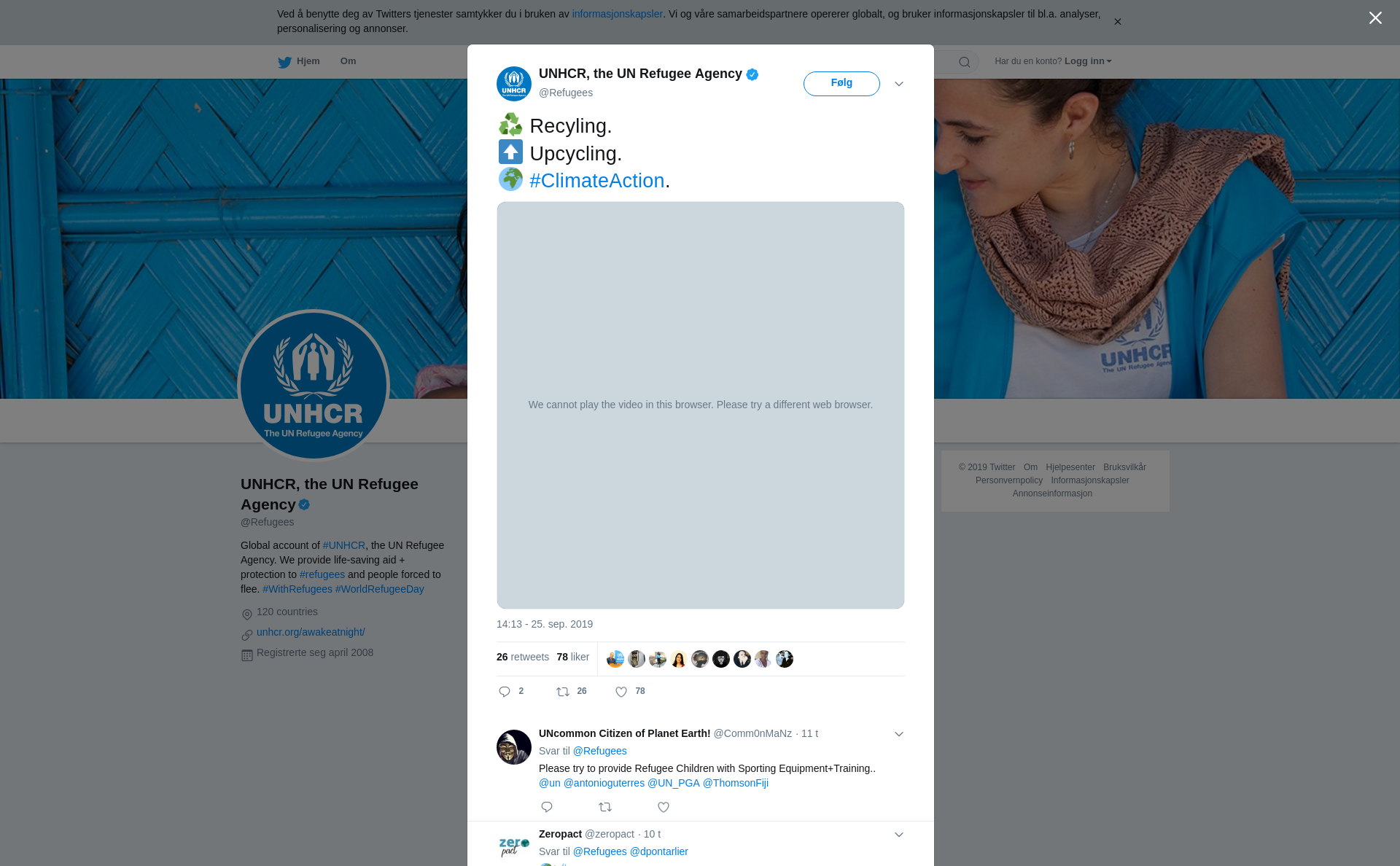Open the Om item in the top navigation
This screenshot has width=1400, height=866.
coord(348,61)
